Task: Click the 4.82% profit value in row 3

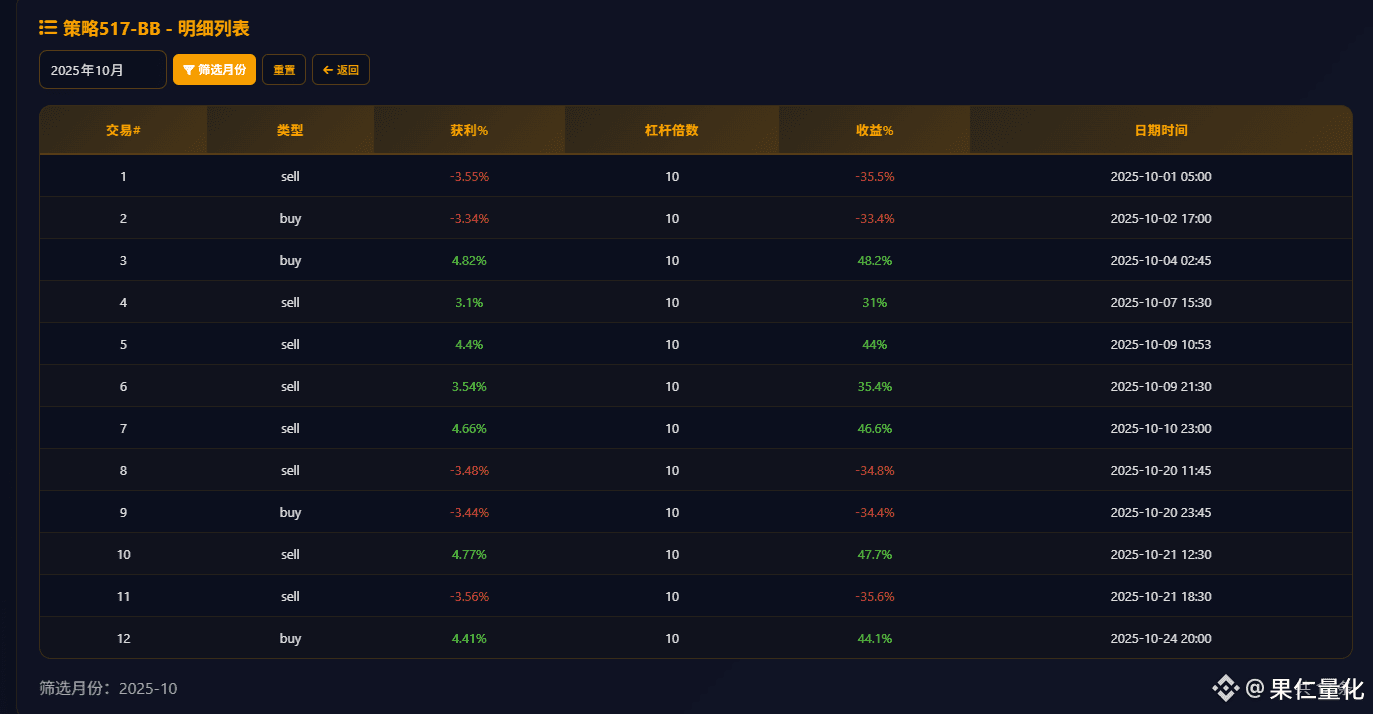Action: click(469, 261)
